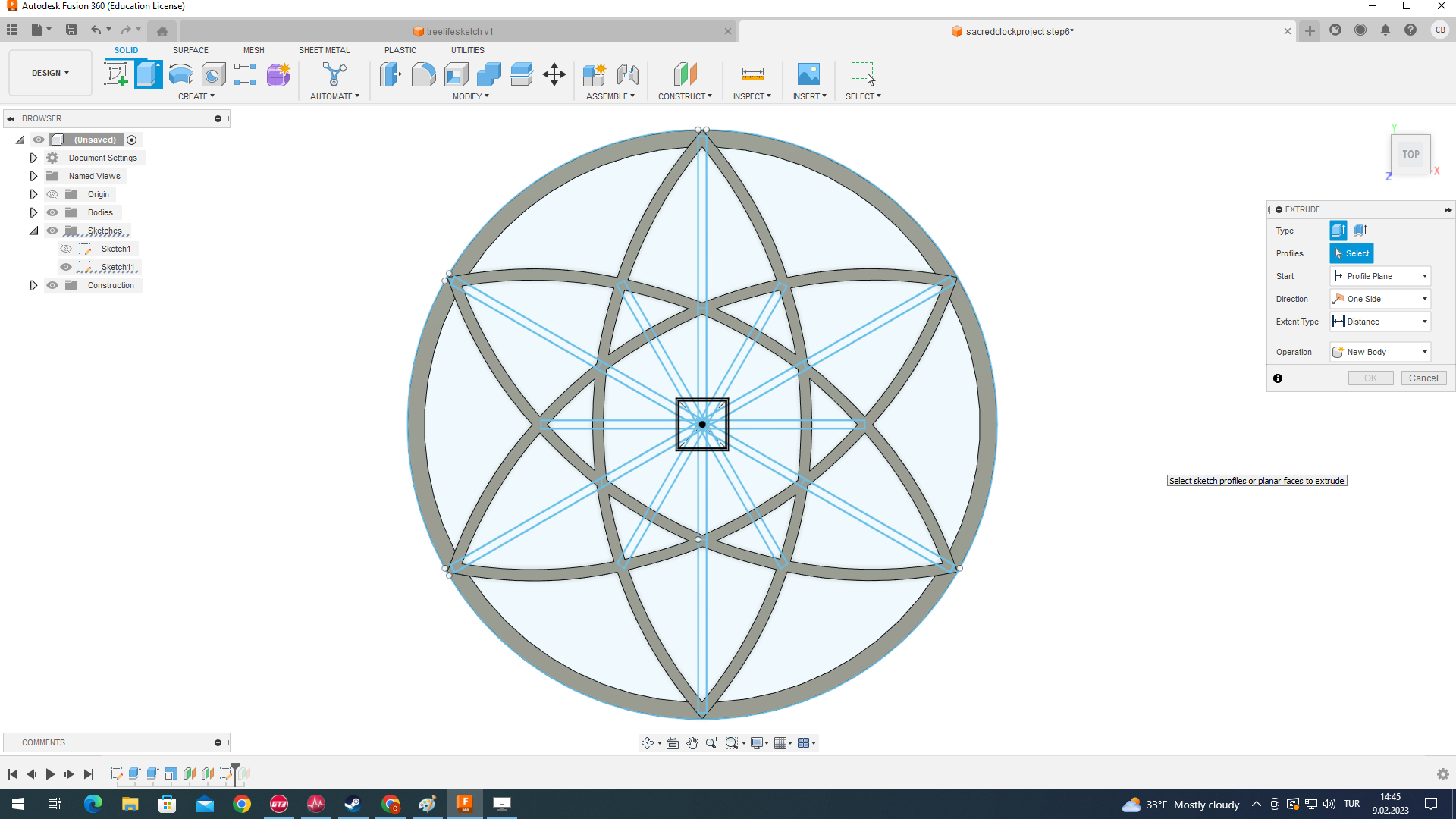Expand the Construction folder
The height and width of the screenshot is (819, 1456).
33,285
